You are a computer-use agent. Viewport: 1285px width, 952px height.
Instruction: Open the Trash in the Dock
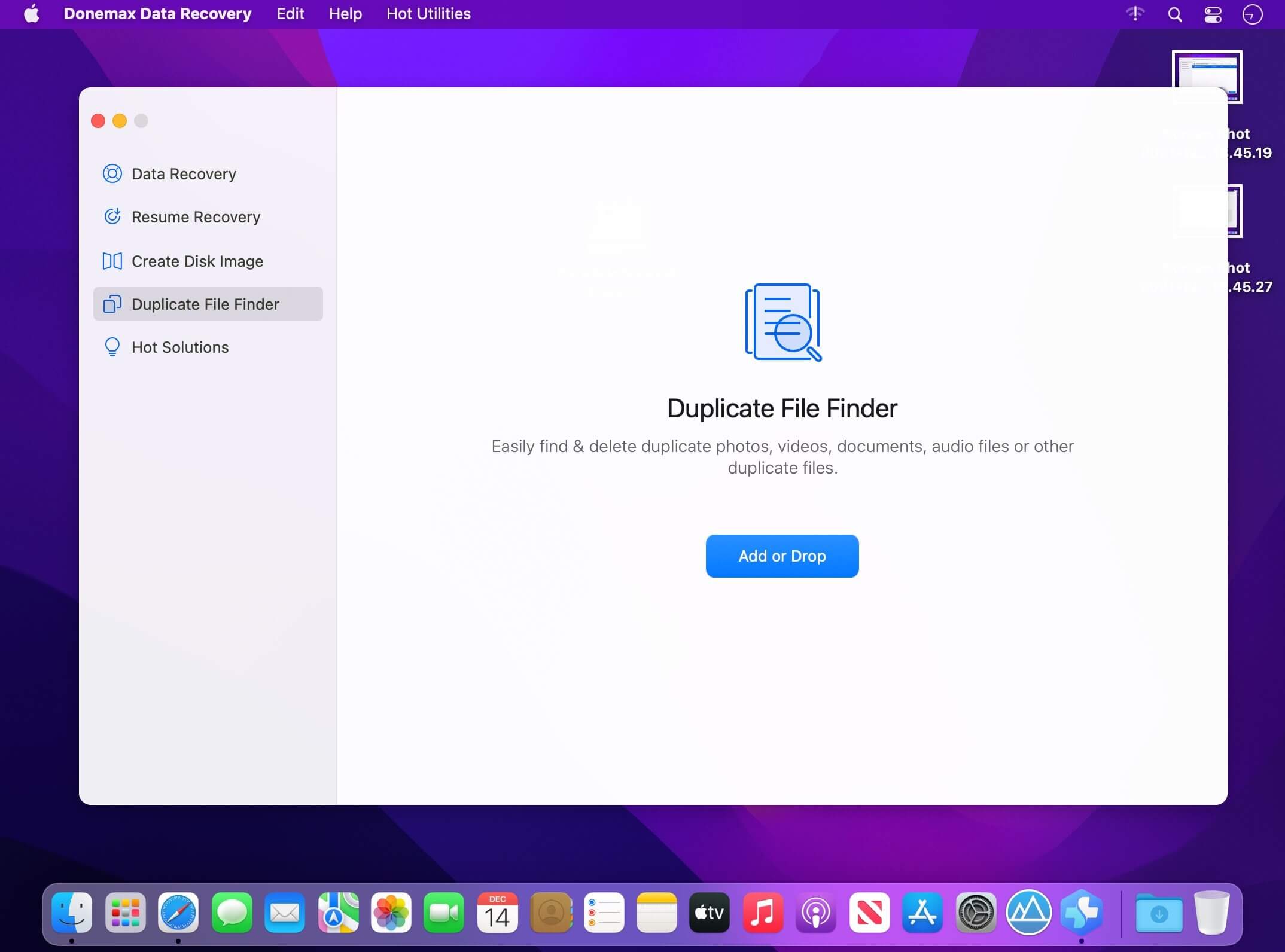pyautogui.click(x=1211, y=913)
